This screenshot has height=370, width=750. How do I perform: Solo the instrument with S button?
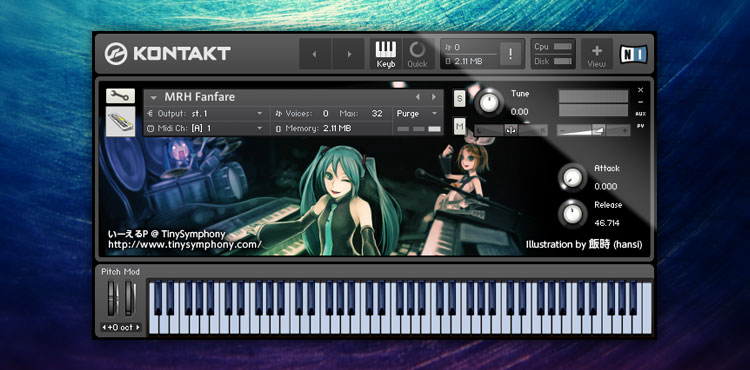(x=460, y=98)
